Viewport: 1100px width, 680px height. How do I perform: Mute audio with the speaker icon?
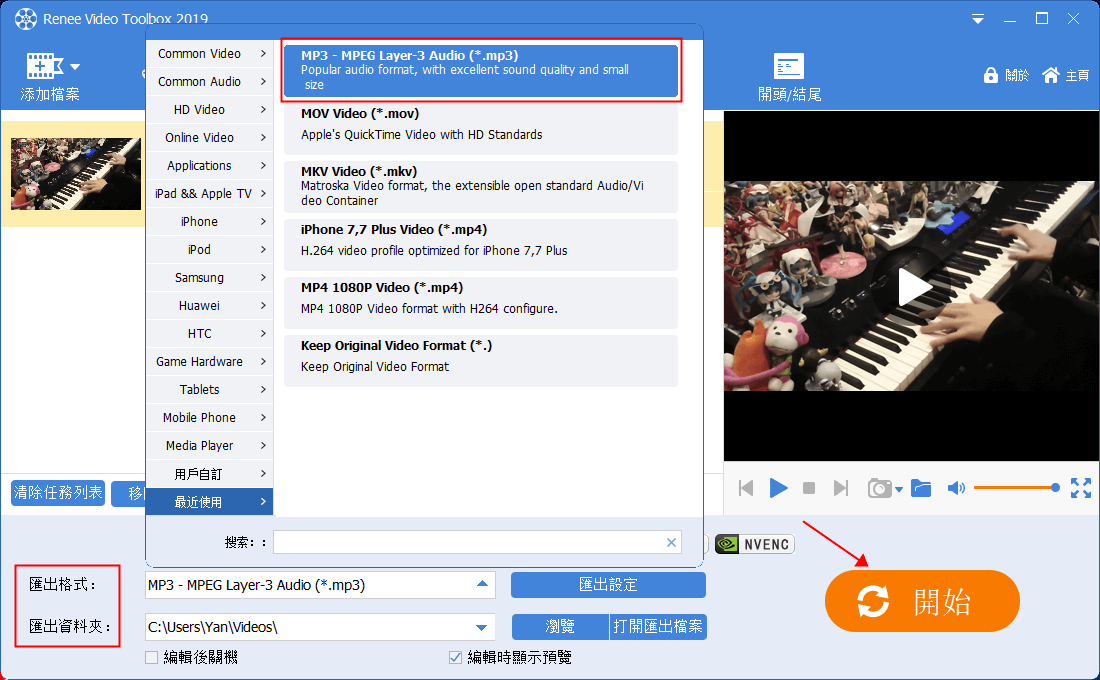tap(956, 488)
